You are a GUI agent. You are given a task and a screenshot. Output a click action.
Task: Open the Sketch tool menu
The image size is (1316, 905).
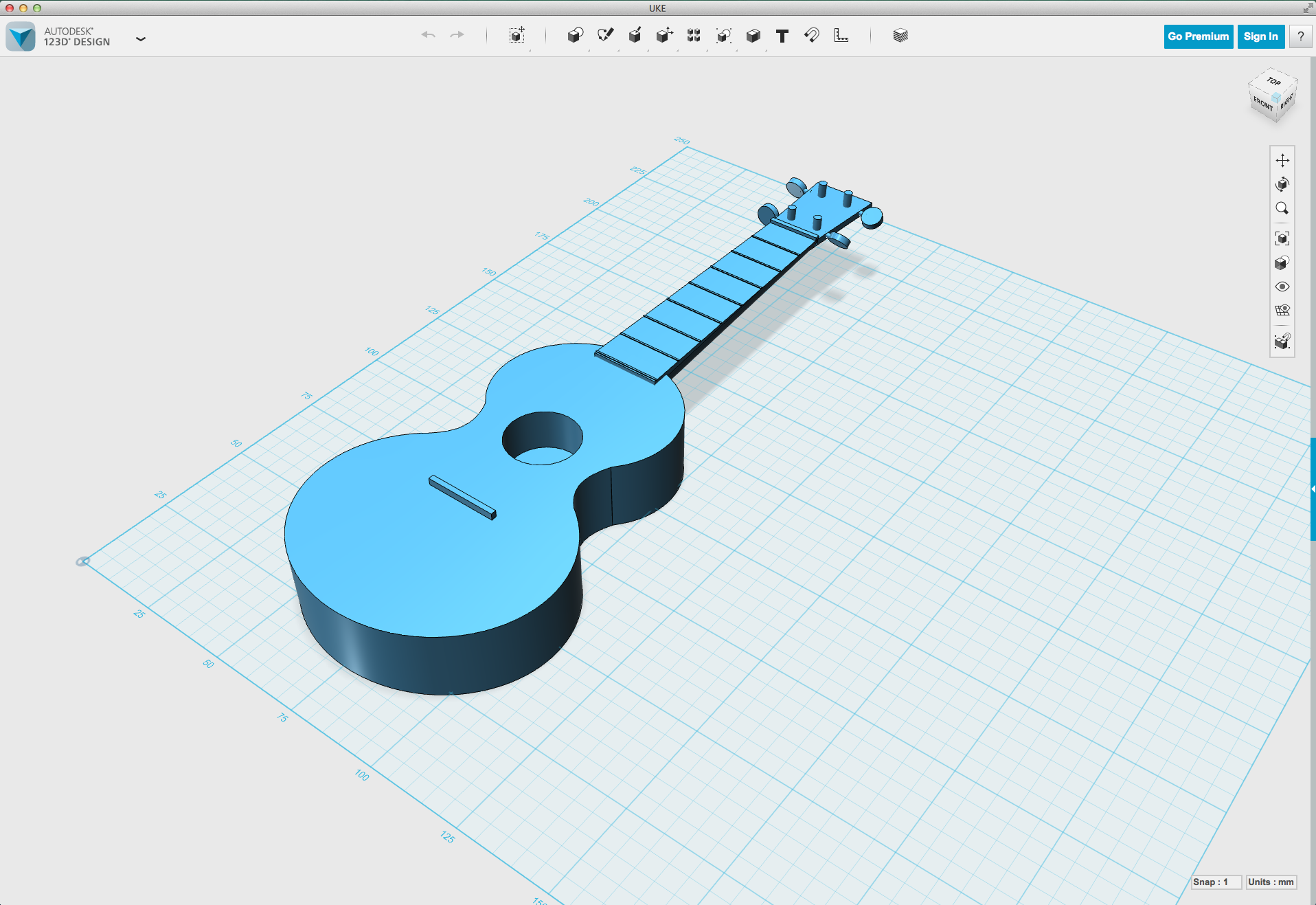point(605,36)
